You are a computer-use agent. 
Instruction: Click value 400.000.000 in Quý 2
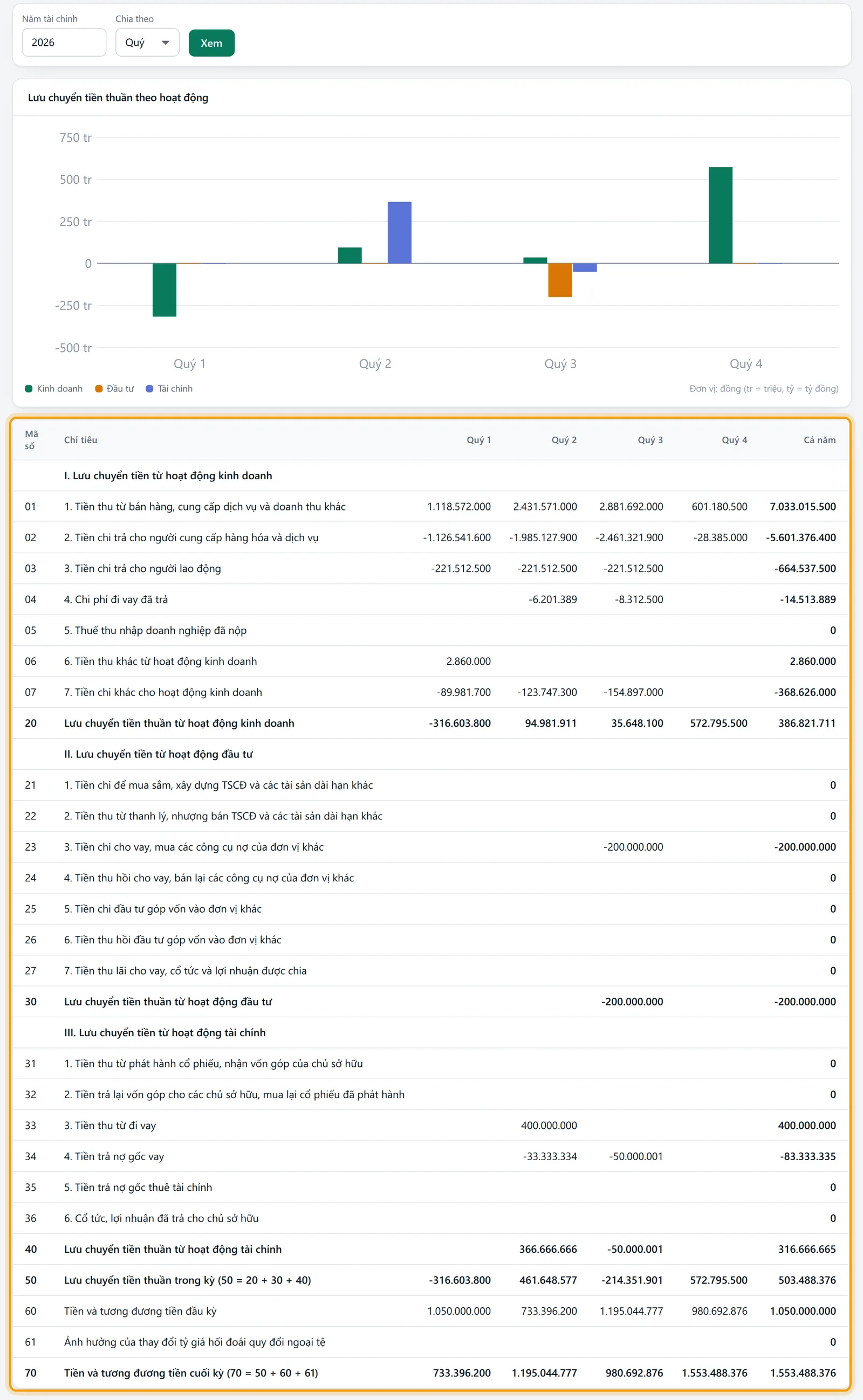(549, 1126)
